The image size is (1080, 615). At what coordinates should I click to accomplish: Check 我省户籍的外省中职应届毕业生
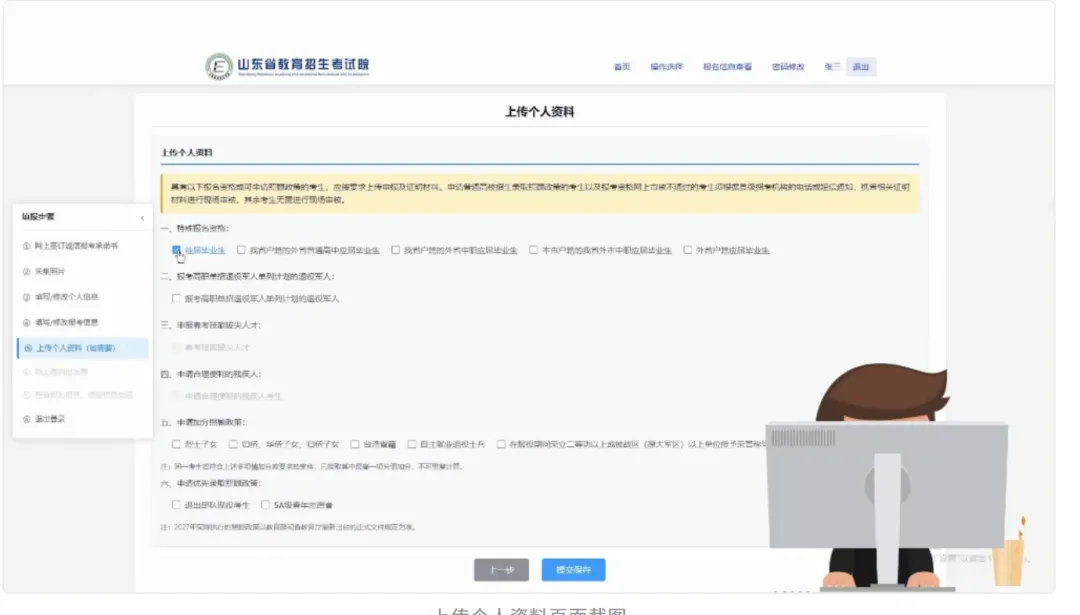395,250
